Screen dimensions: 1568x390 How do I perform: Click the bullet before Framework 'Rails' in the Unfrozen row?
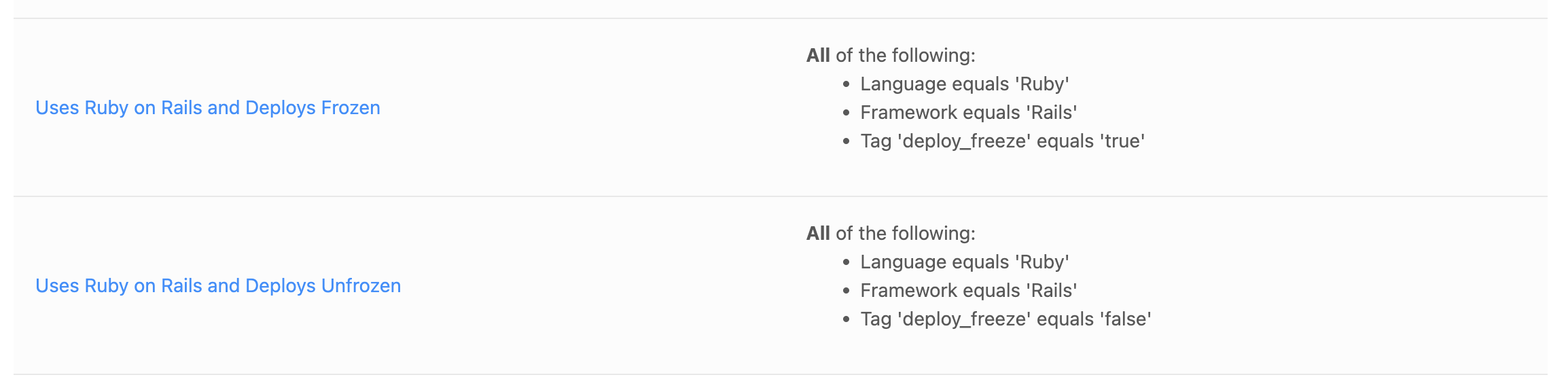coord(846,291)
